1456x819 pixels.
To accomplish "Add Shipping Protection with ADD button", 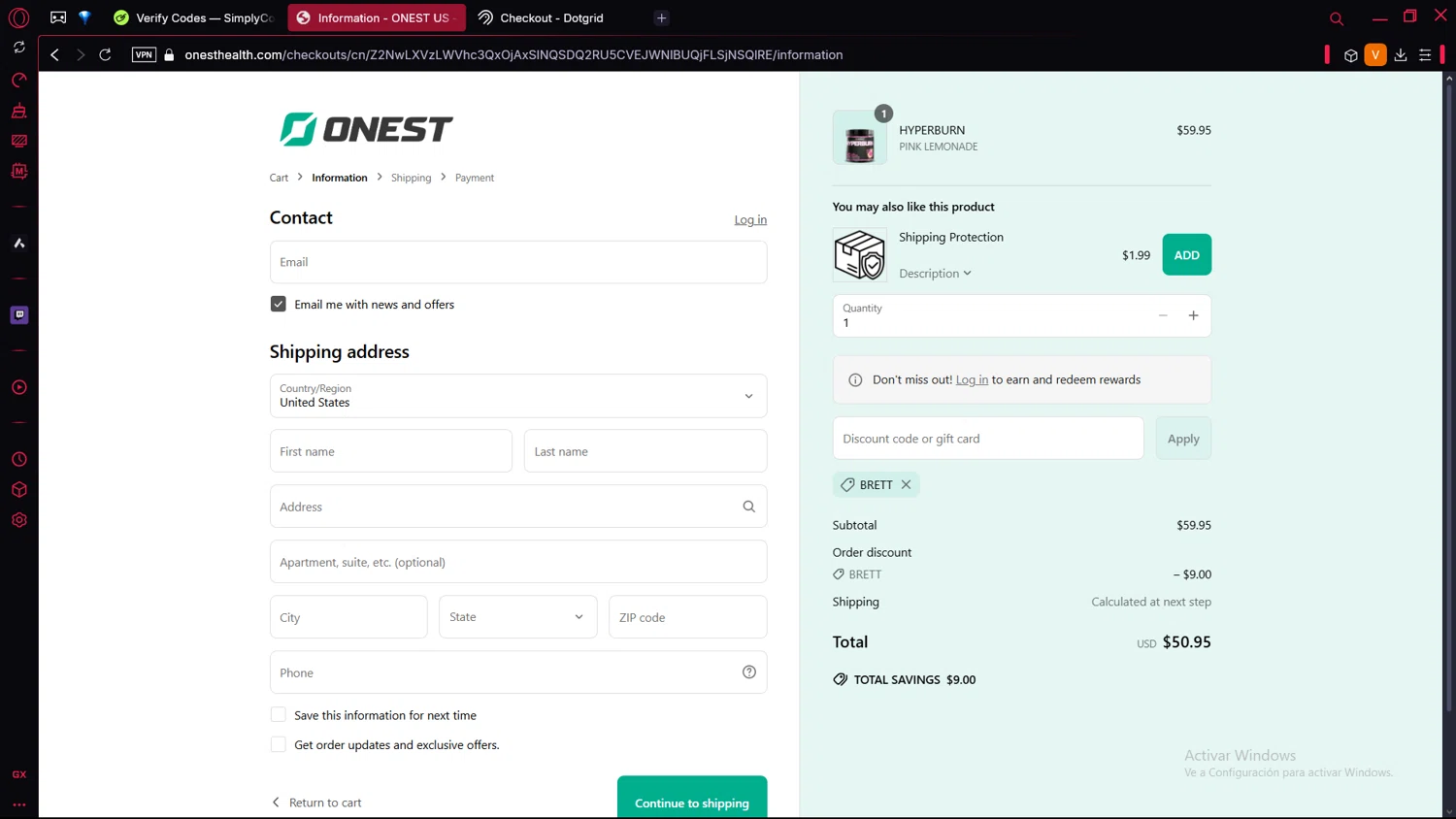I will point(1186,255).
